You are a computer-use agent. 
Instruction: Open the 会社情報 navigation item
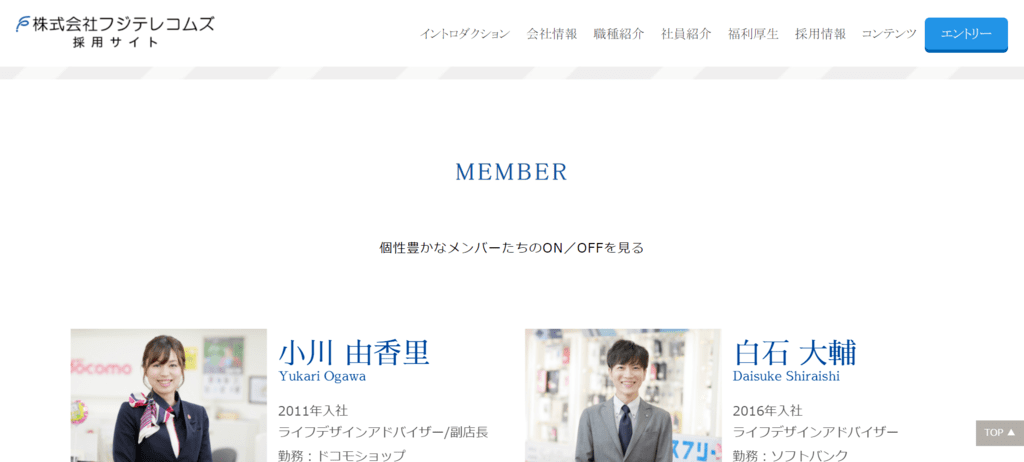tap(552, 34)
